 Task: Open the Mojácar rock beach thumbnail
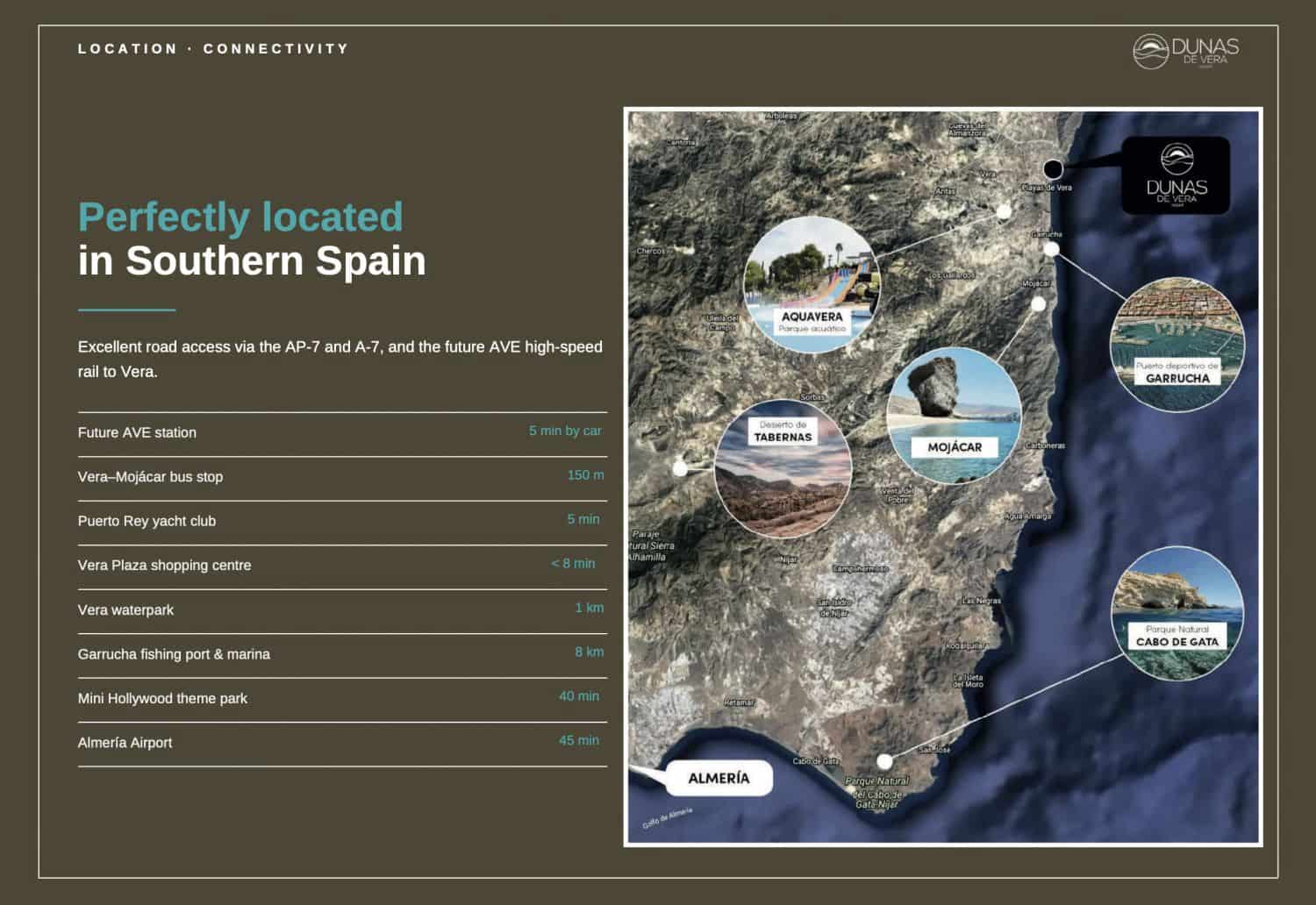[x=954, y=416]
